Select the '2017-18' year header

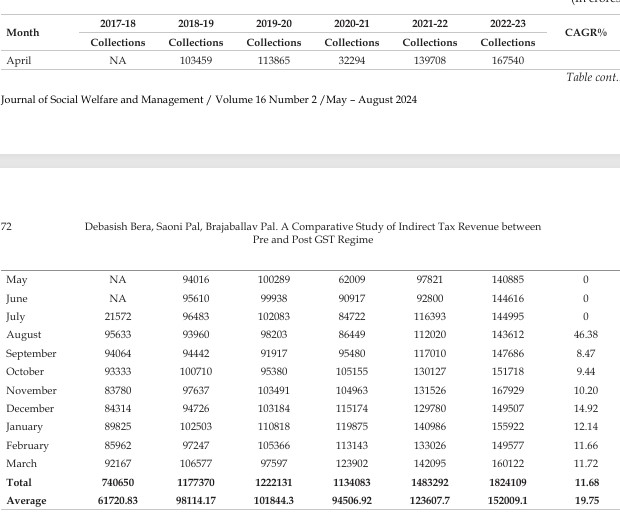point(118,23)
